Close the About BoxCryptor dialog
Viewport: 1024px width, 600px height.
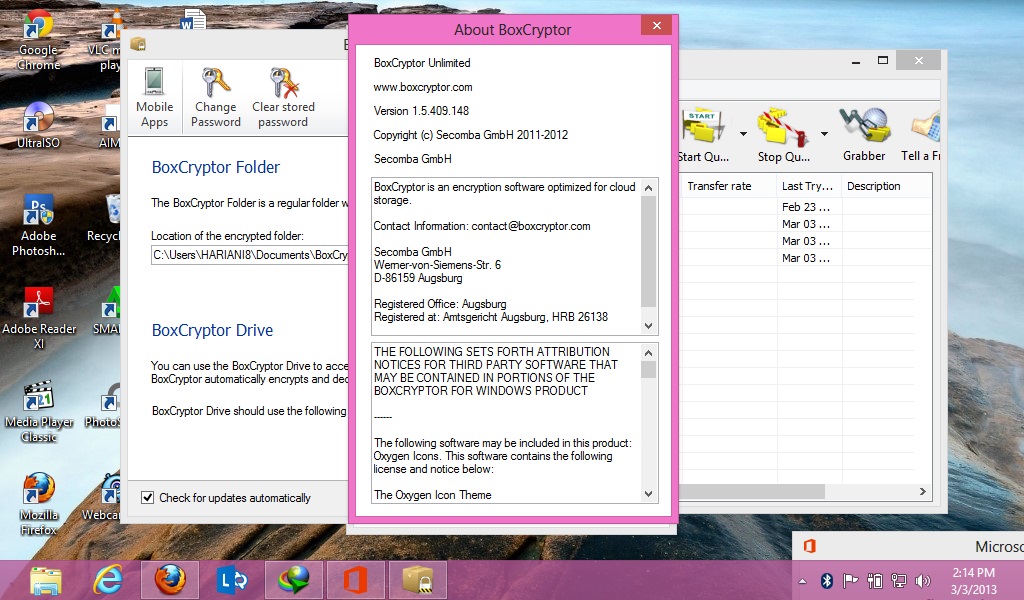point(657,25)
